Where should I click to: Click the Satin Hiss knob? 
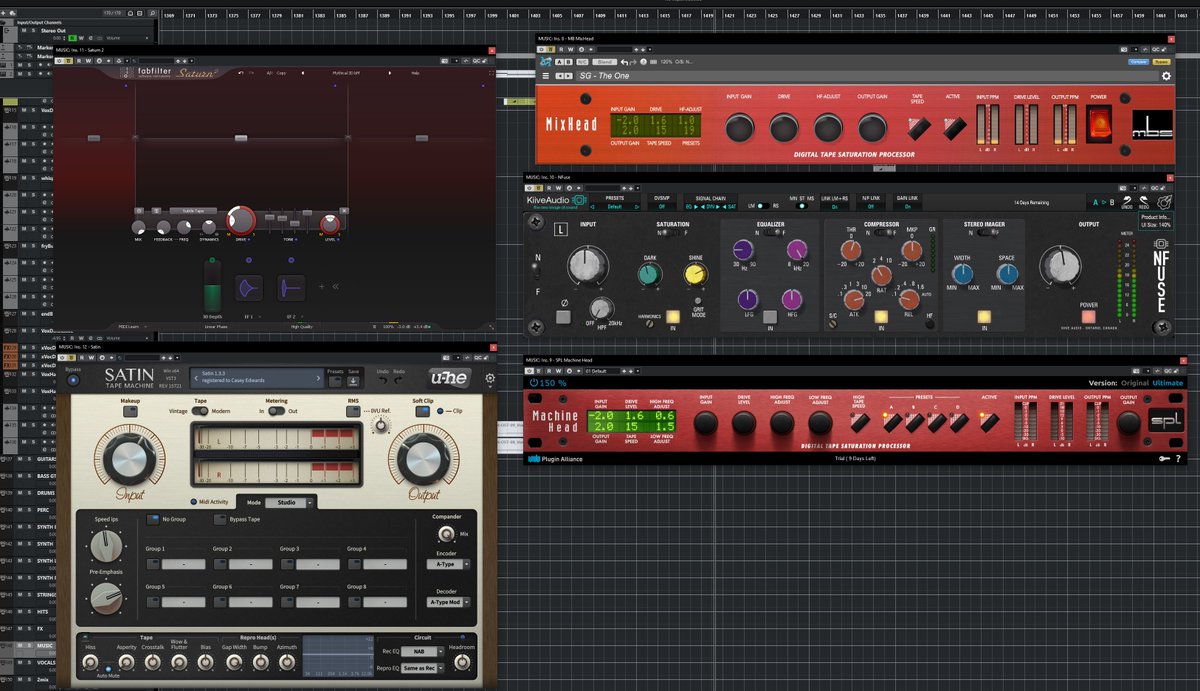(x=91, y=661)
